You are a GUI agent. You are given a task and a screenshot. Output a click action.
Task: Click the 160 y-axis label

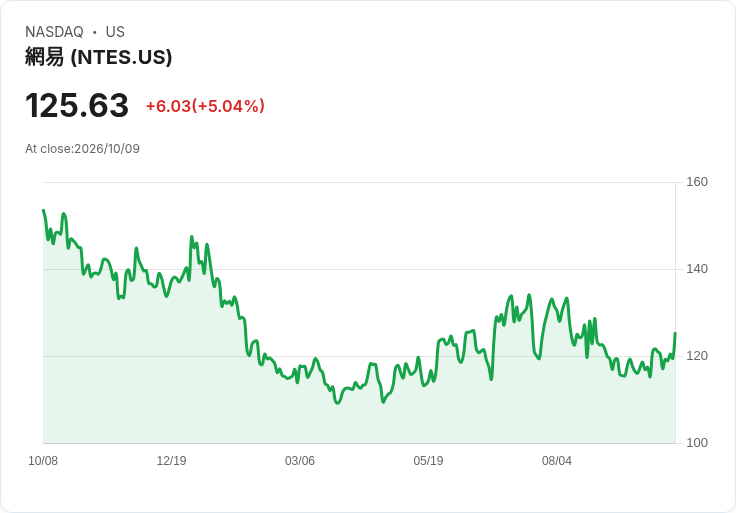pyautogui.click(x=697, y=182)
